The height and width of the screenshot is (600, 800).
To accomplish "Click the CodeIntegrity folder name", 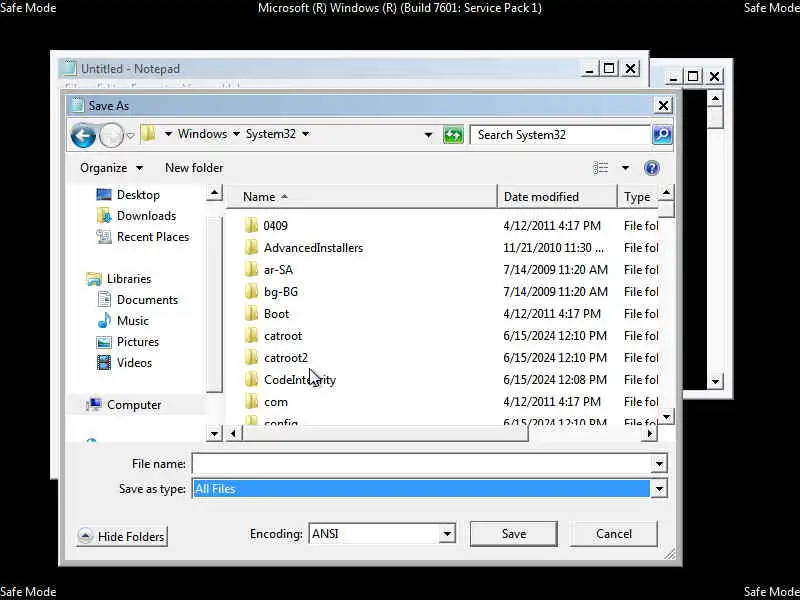I will click(x=299, y=380).
